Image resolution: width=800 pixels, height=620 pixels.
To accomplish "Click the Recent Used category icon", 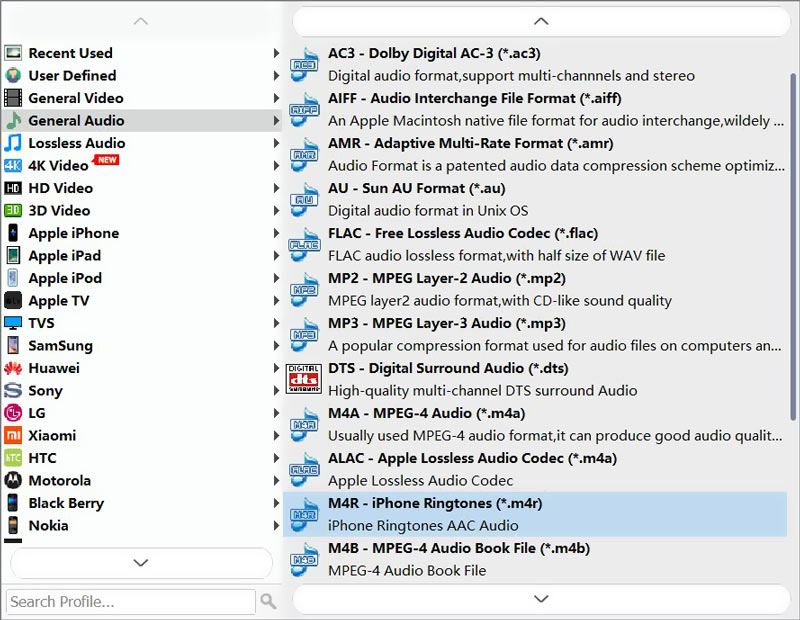I will tap(13, 53).
